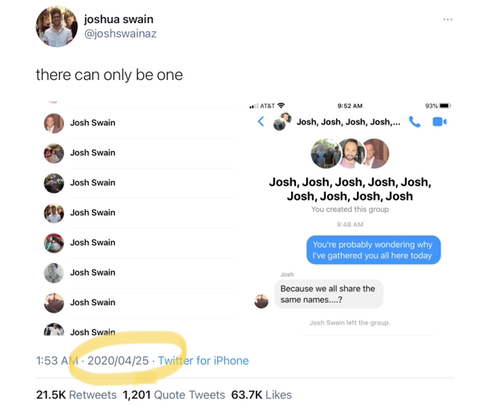View the 63.7K Likes list
The width and height of the screenshot is (480, 406).
pos(261,395)
